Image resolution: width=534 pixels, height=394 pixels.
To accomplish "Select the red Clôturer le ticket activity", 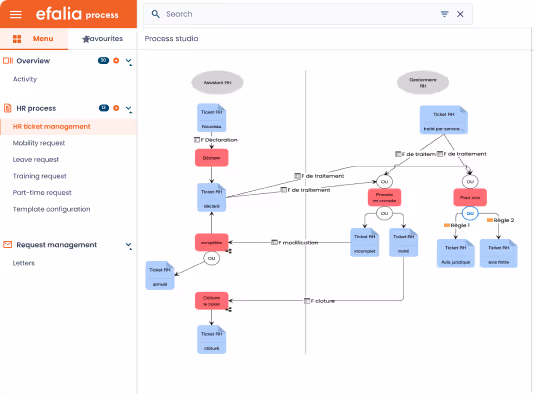I will pos(211,301).
